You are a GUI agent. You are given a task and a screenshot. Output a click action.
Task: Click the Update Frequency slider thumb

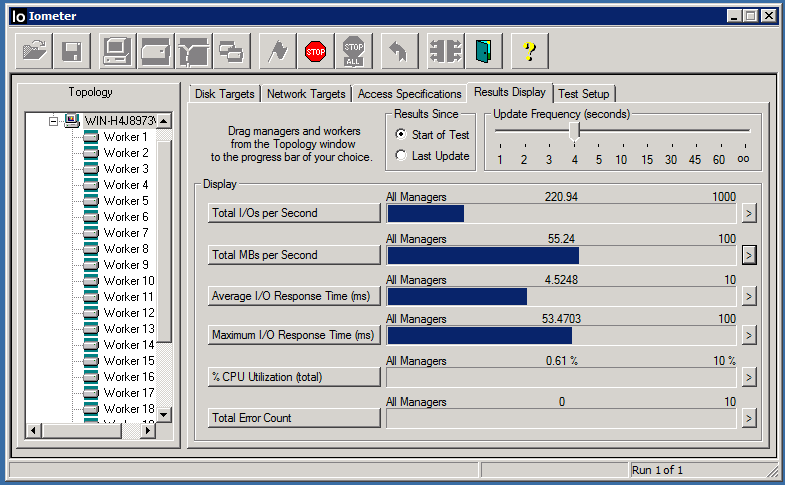tap(574, 131)
